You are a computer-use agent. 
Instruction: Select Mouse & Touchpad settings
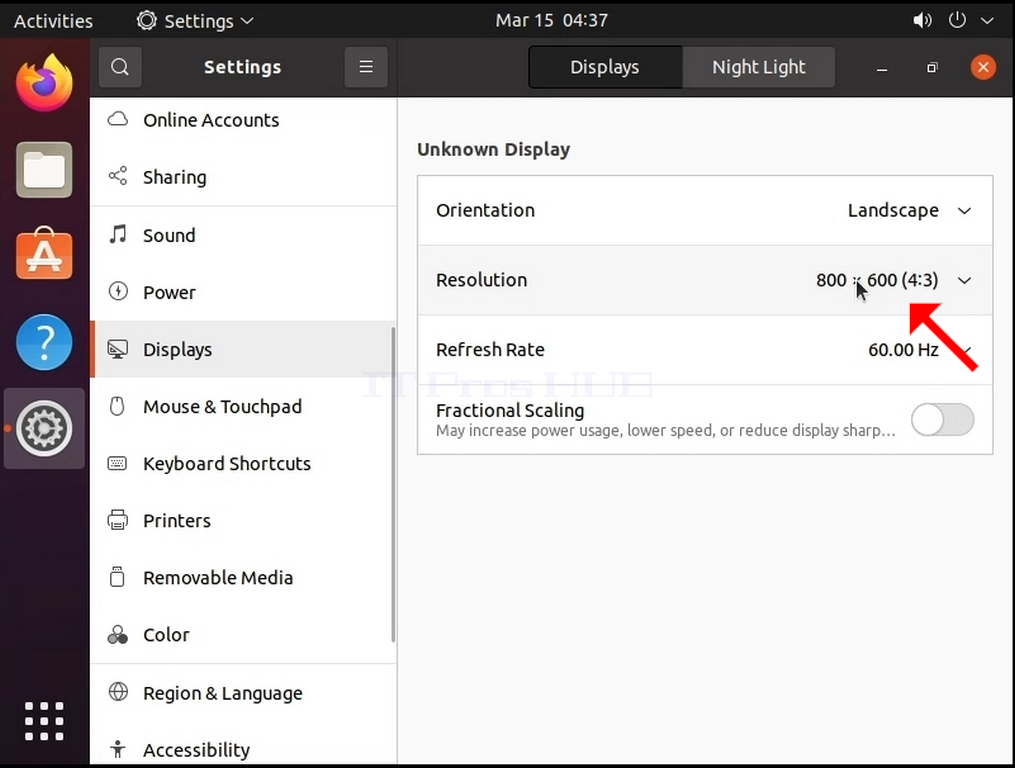click(243, 407)
